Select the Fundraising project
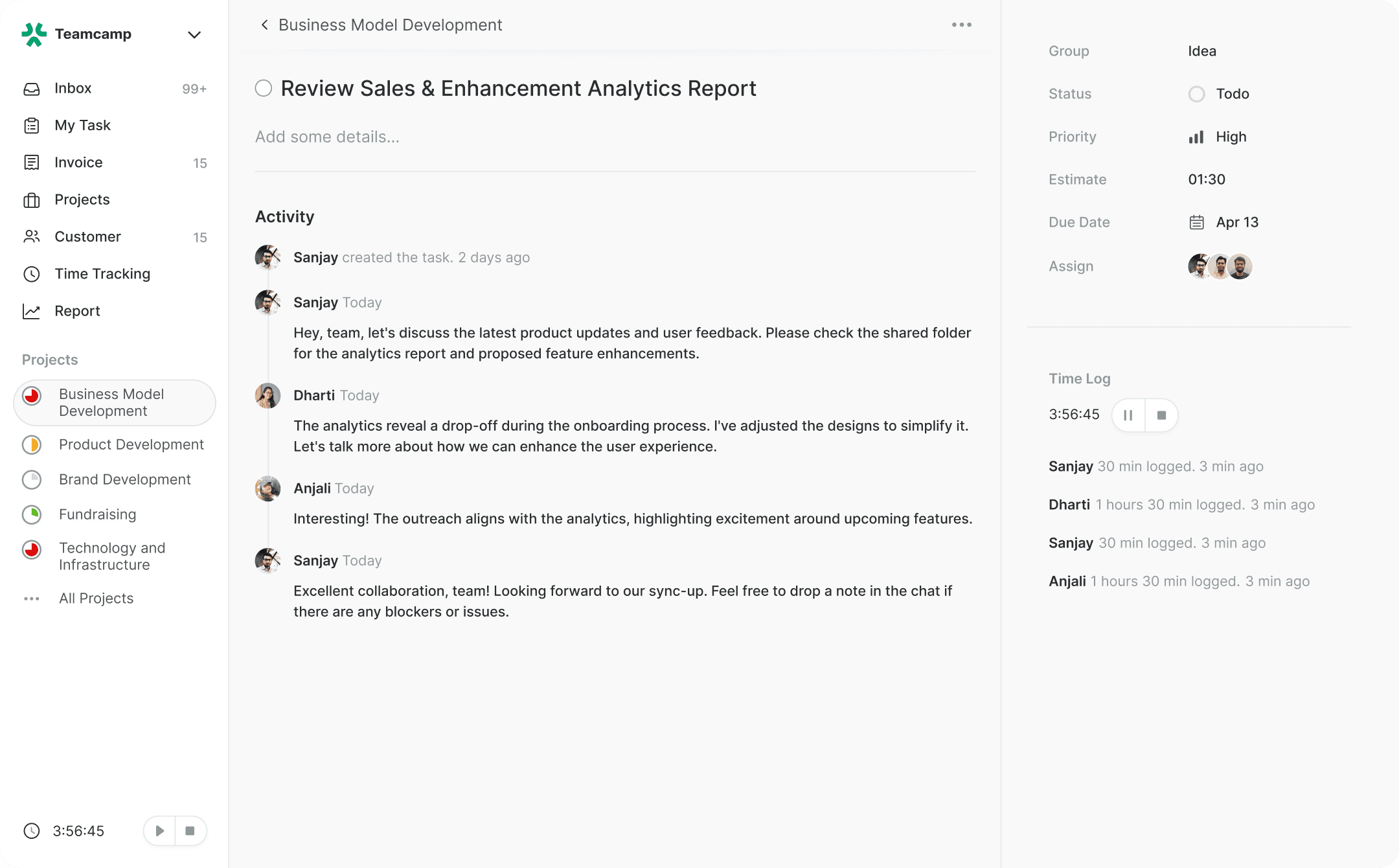The image size is (1399, 868). tap(97, 514)
